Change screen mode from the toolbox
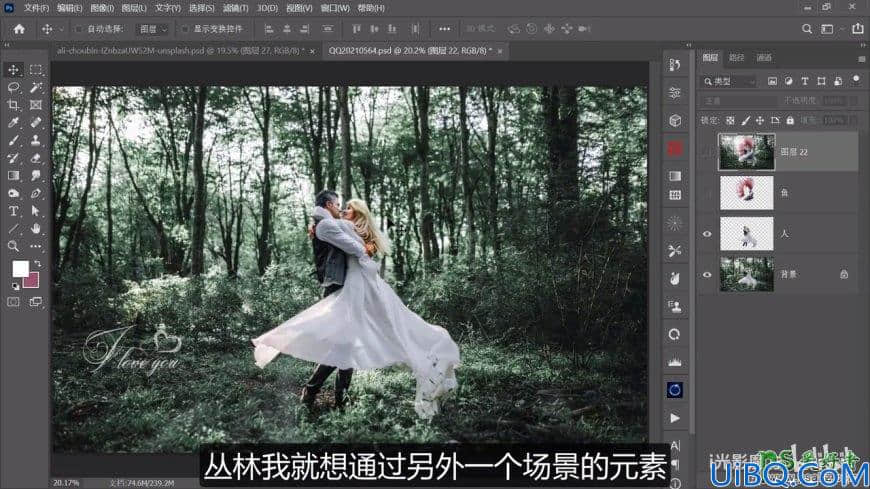 (x=36, y=302)
